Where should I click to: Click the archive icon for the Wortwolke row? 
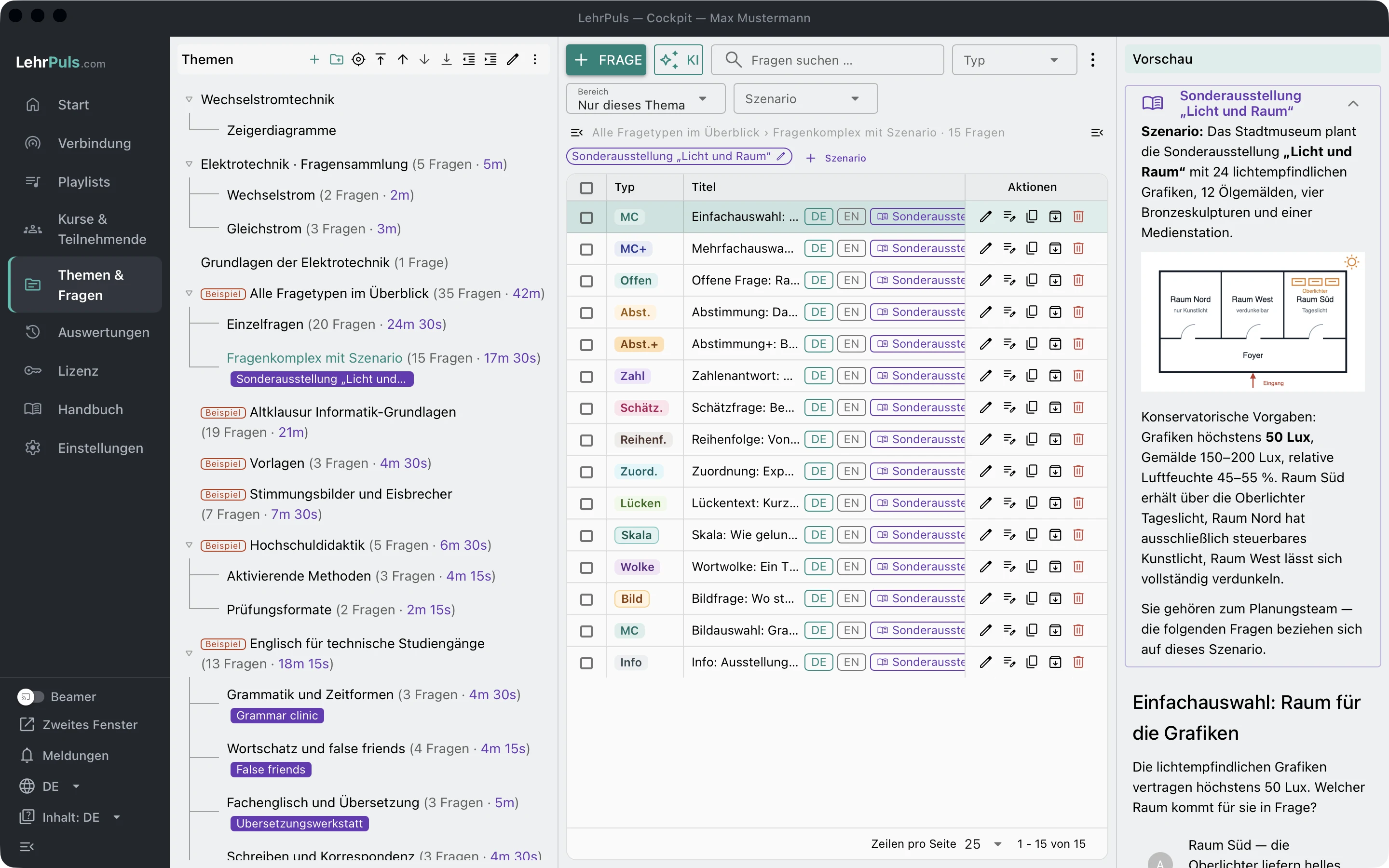(1056, 567)
